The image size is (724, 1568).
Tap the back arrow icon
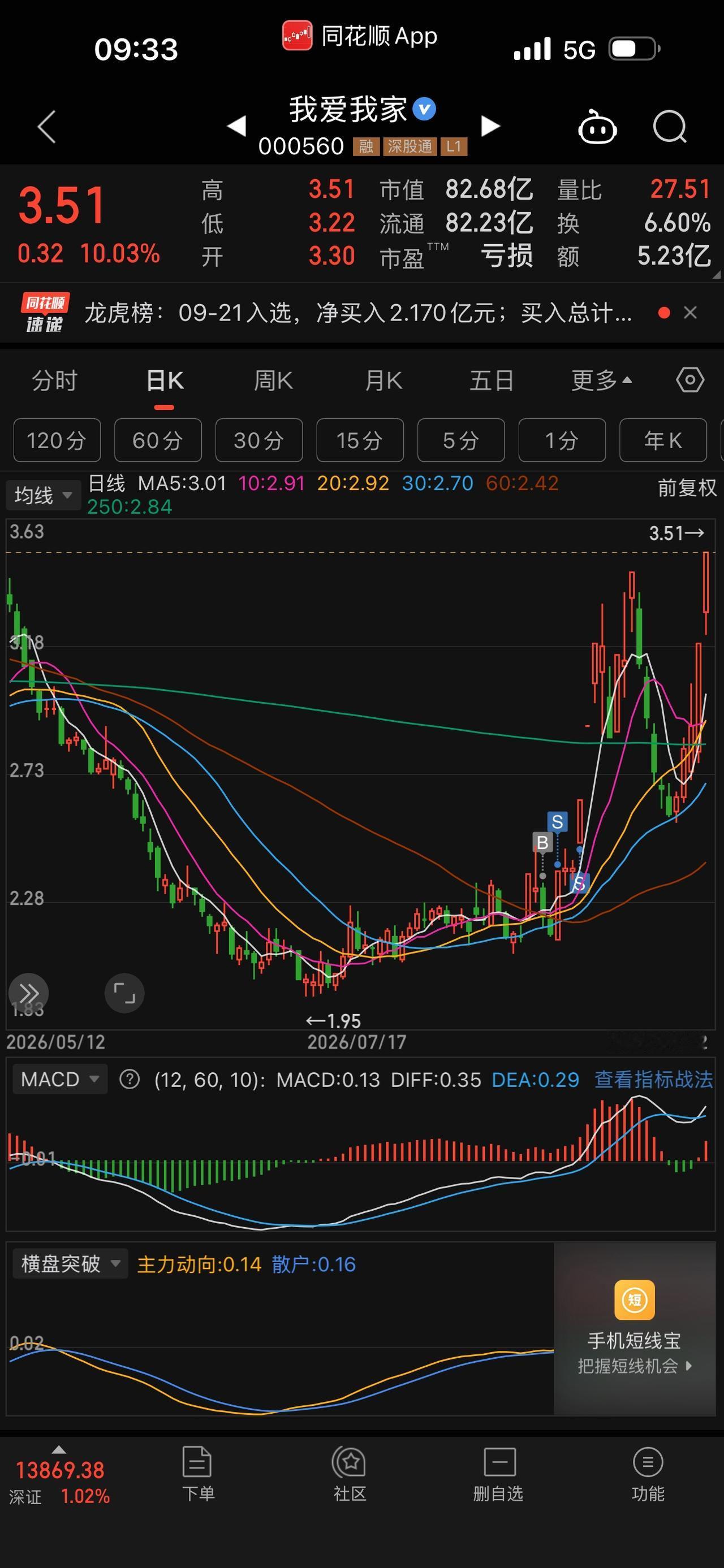[47, 127]
